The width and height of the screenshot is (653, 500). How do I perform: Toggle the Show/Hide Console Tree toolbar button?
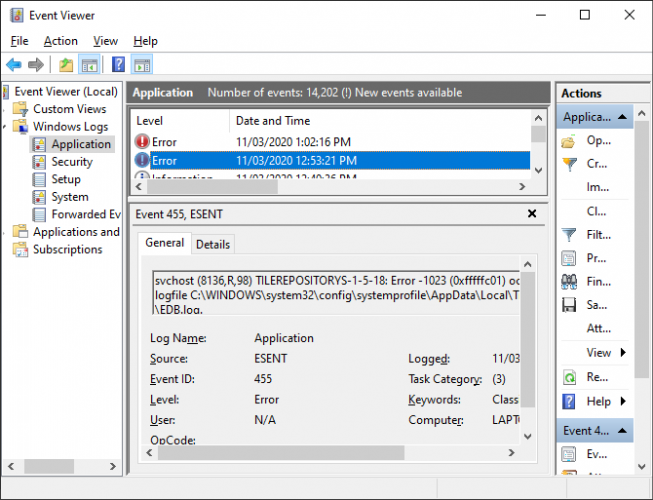coord(90,65)
